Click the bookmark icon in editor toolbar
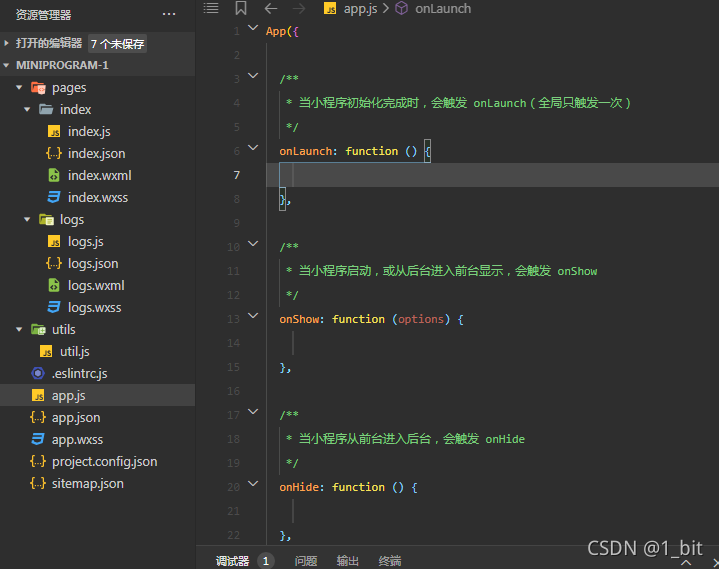 pyautogui.click(x=241, y=8)
